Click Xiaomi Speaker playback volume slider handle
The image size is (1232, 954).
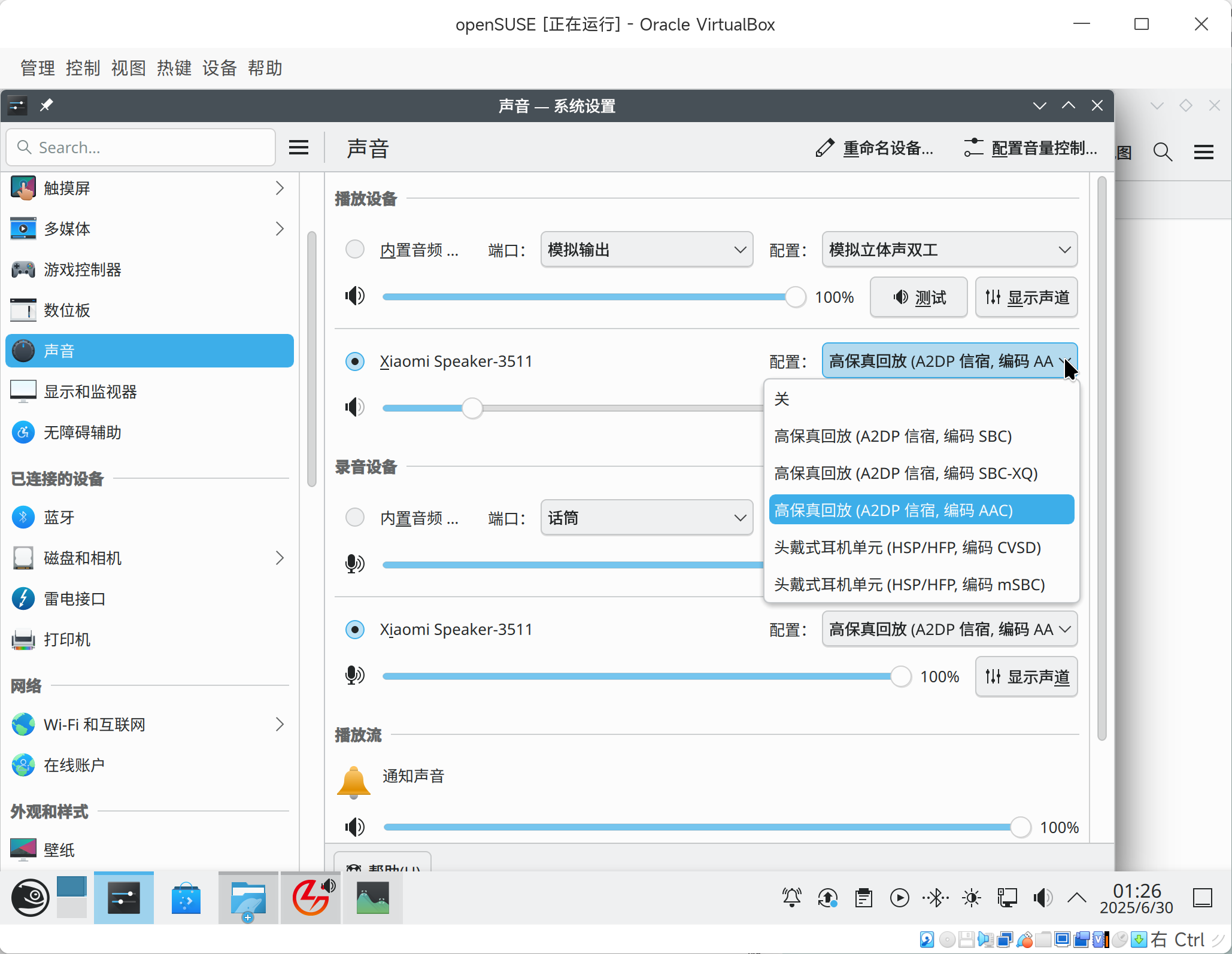472,408
